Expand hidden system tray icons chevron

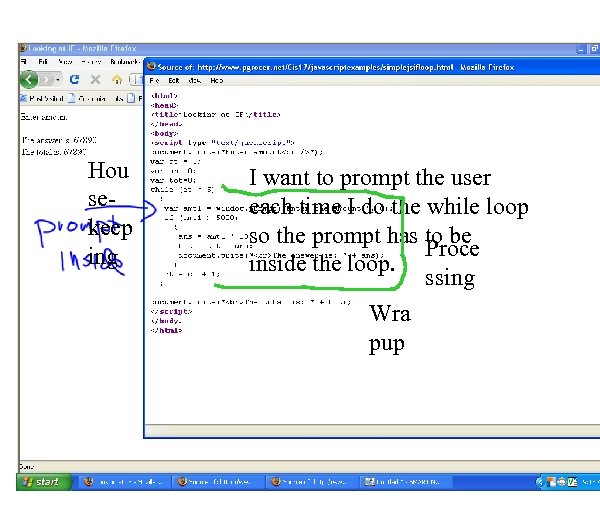click(x=540, y=482)
